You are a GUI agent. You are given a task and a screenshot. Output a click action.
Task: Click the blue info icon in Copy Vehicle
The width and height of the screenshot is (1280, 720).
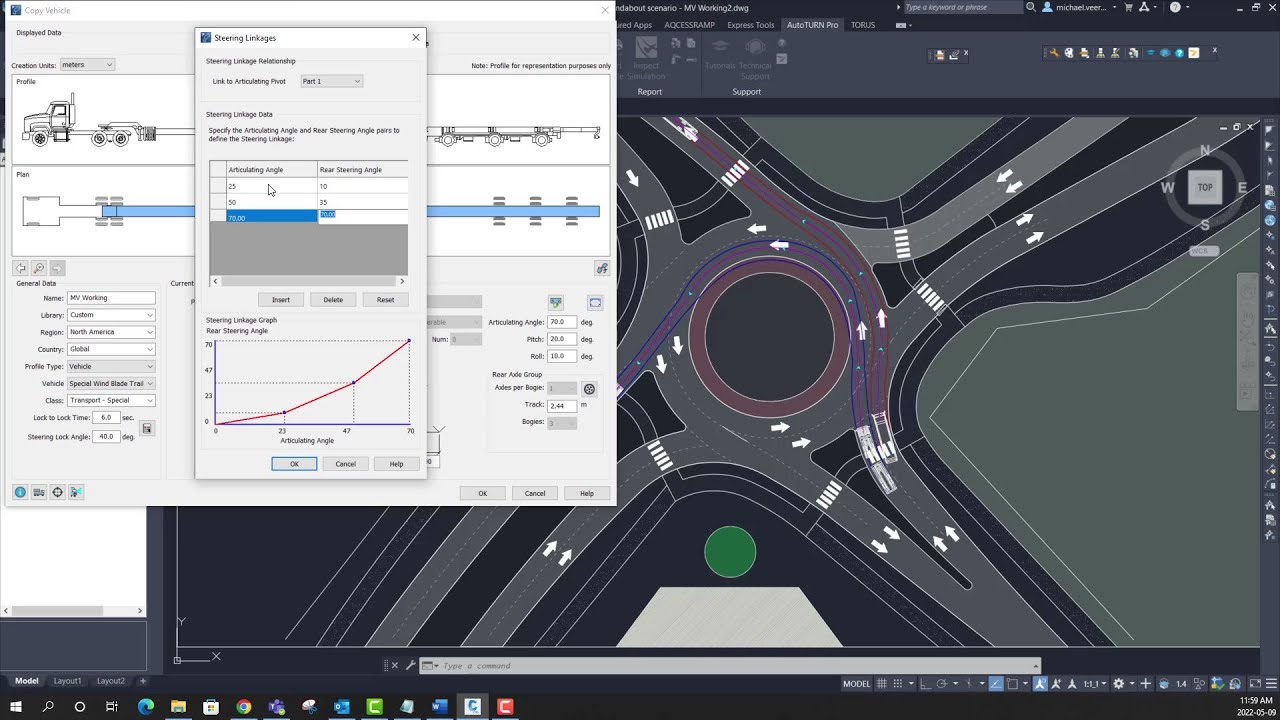coord(20,492)
